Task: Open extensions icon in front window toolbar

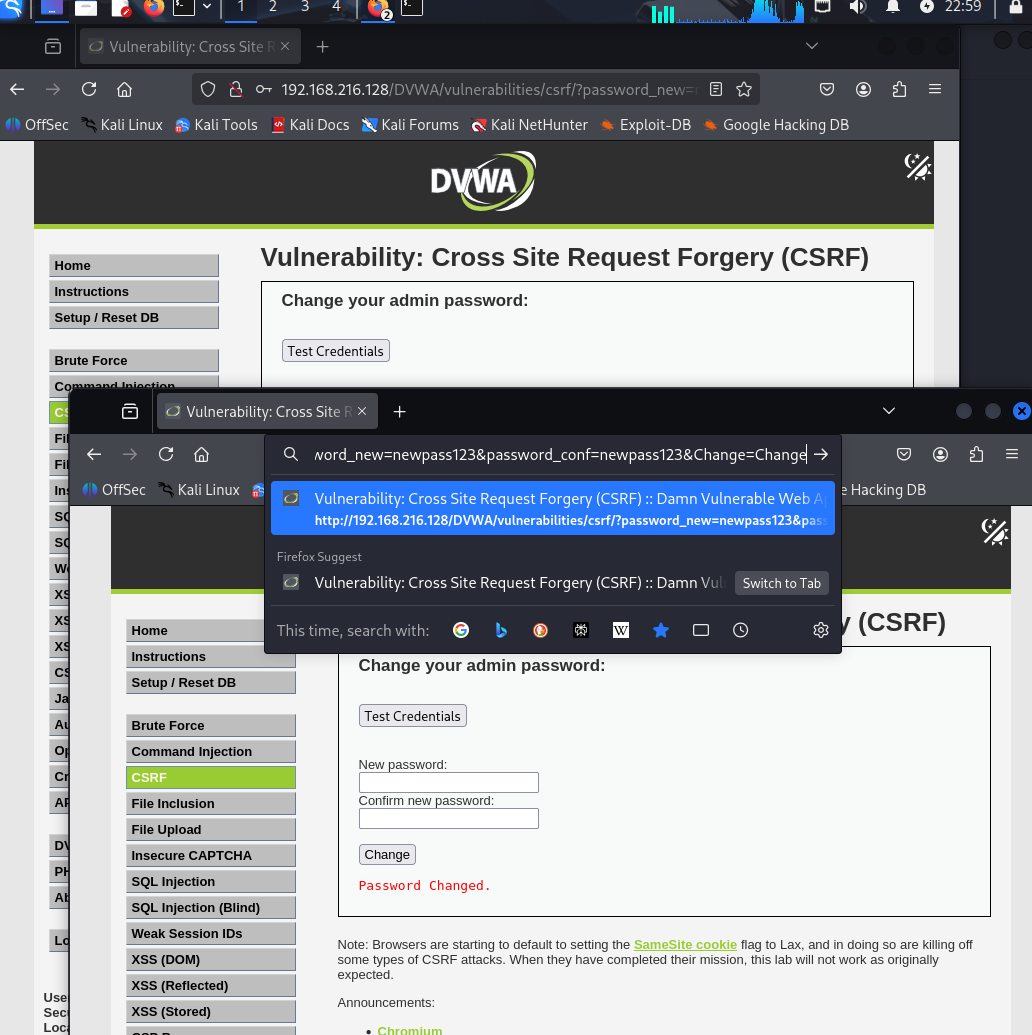Action: tap(977, 454)
